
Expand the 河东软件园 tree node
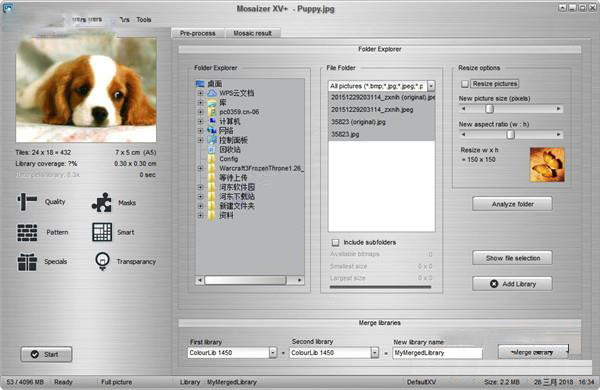coord(200,187)
